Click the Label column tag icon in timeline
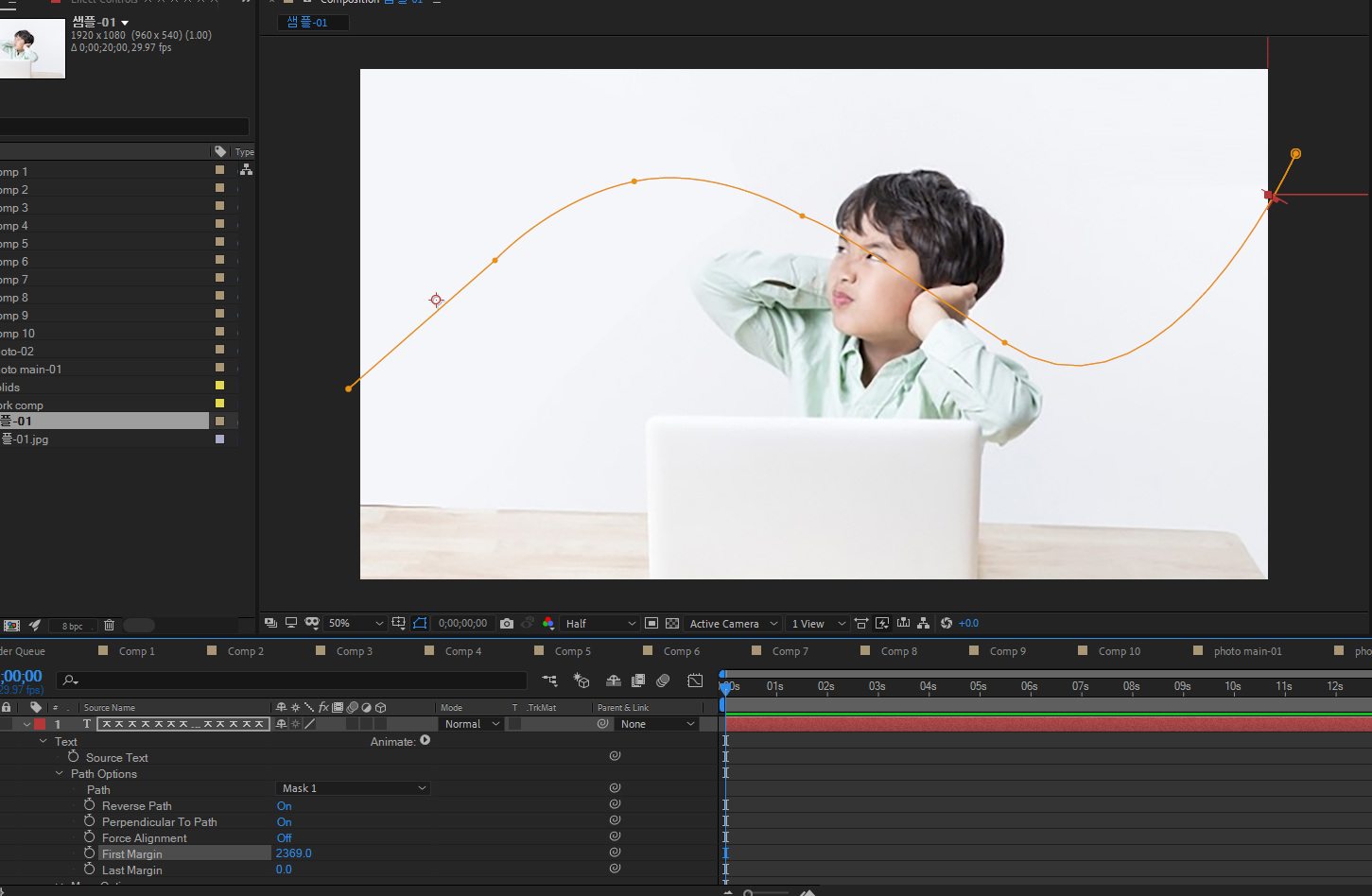The width and height of the screenshot is (1372, 896). point(36,707)
